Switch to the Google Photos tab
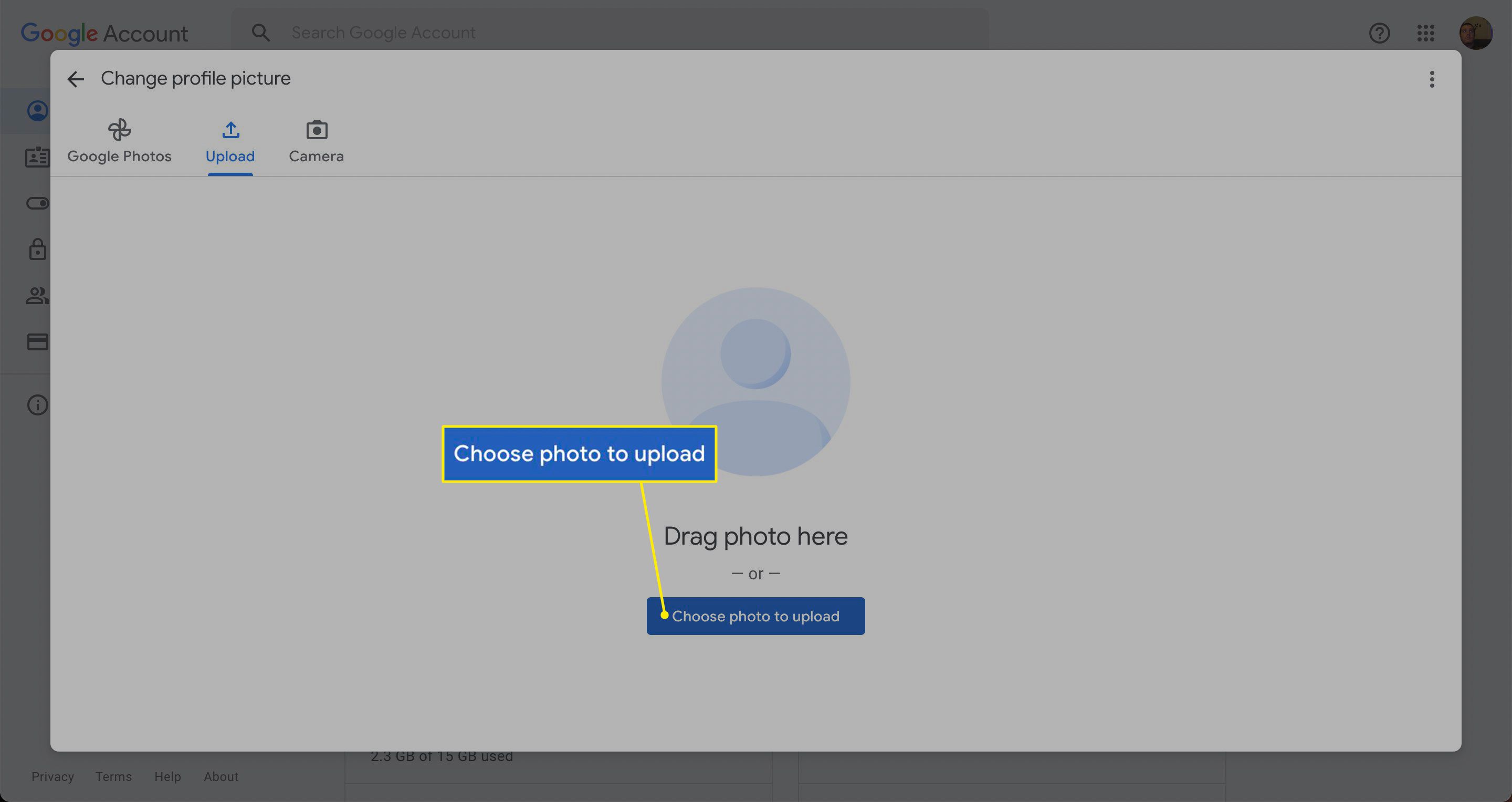 (119, 141)
